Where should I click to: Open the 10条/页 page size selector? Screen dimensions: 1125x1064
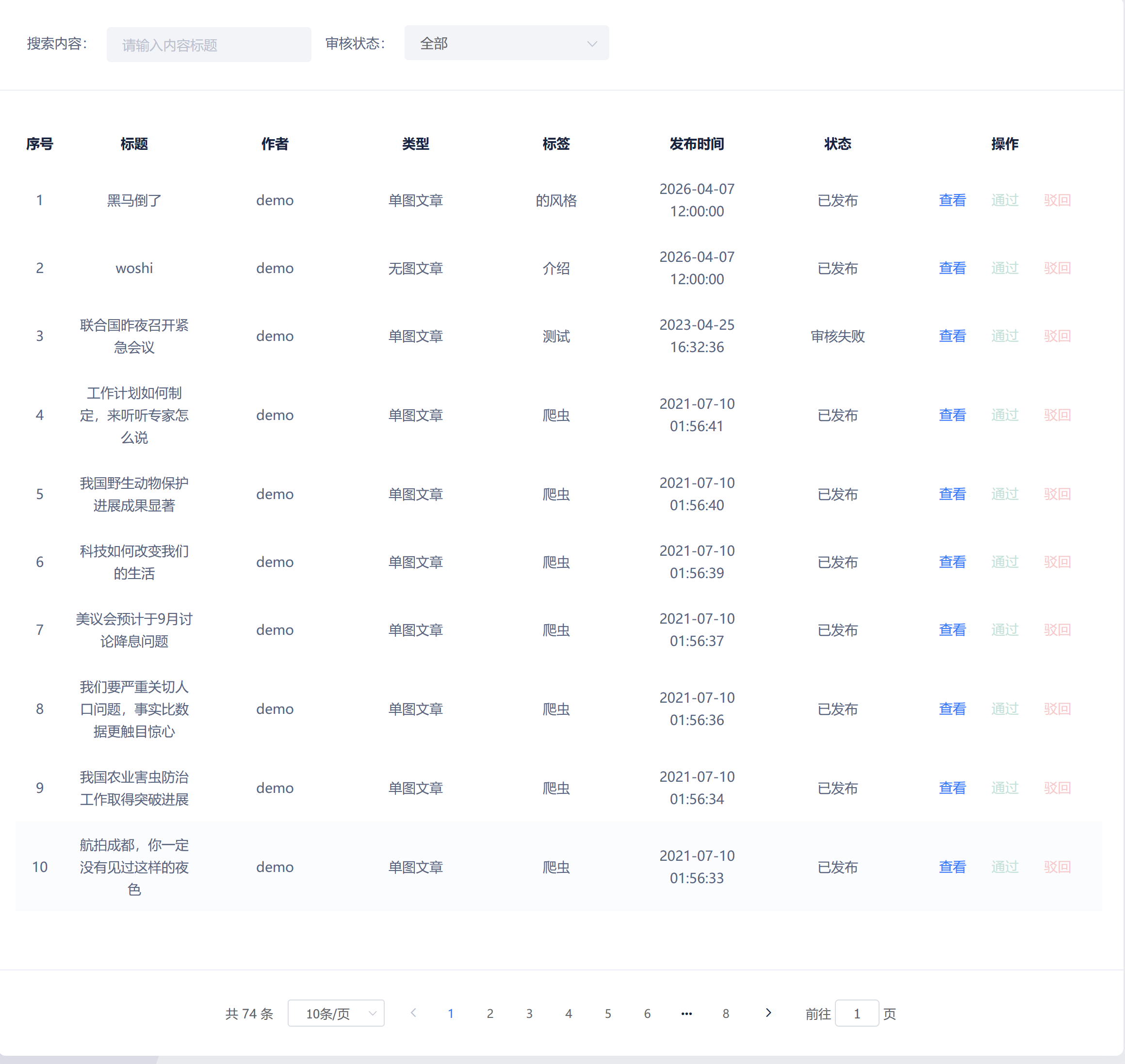click(x=336, y=1014)
